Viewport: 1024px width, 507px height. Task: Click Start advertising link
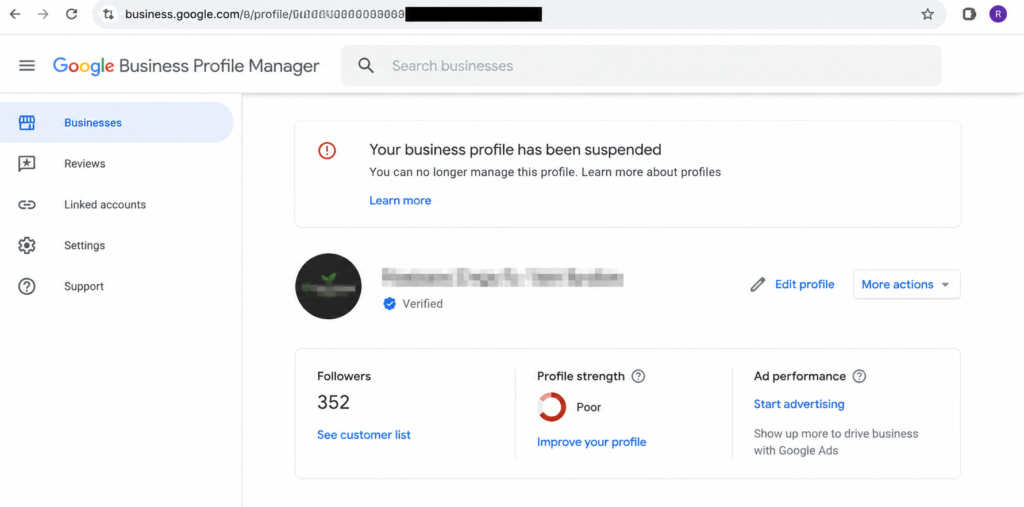coord(799,404)
